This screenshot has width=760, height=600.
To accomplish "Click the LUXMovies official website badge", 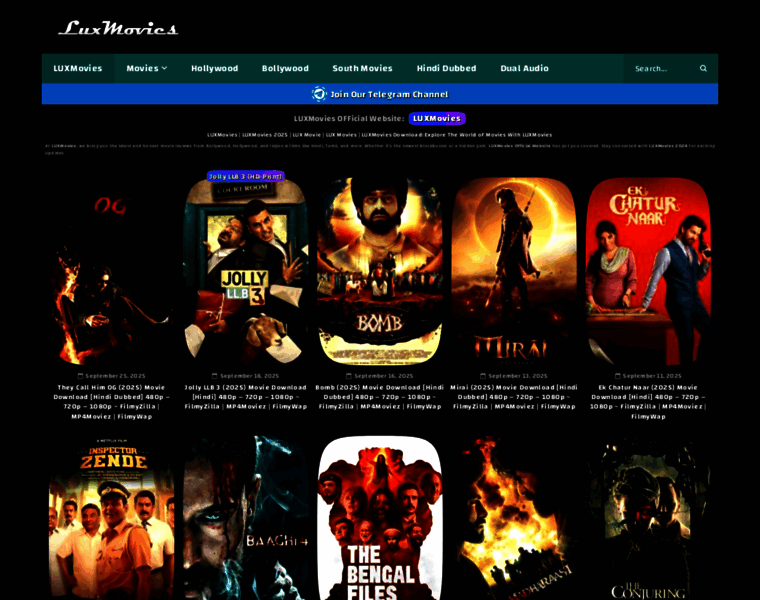I will coord(437,118).
